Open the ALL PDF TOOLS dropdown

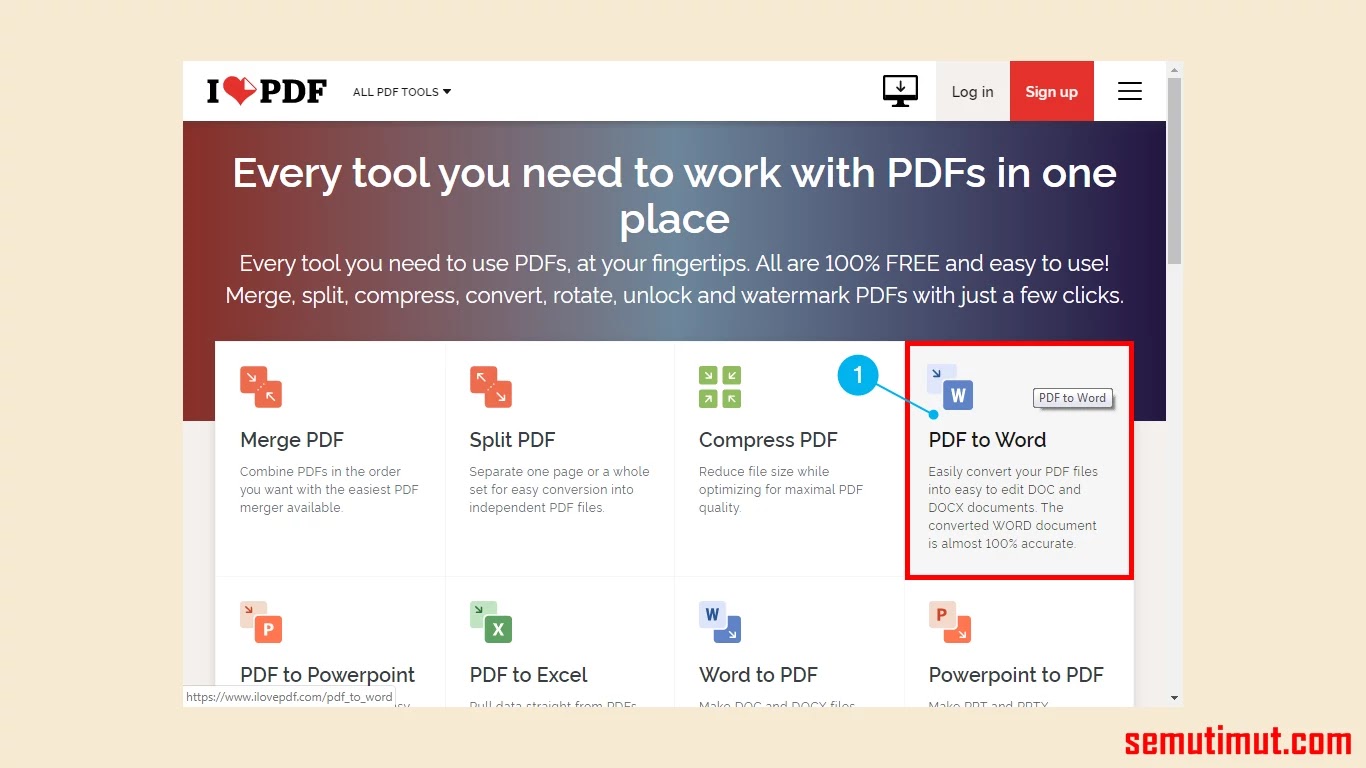click(x=402, y=92)
